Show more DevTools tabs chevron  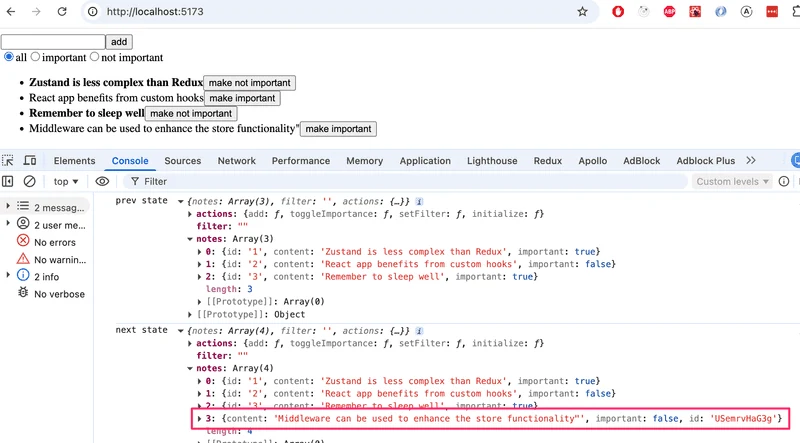tap(751, 160)
